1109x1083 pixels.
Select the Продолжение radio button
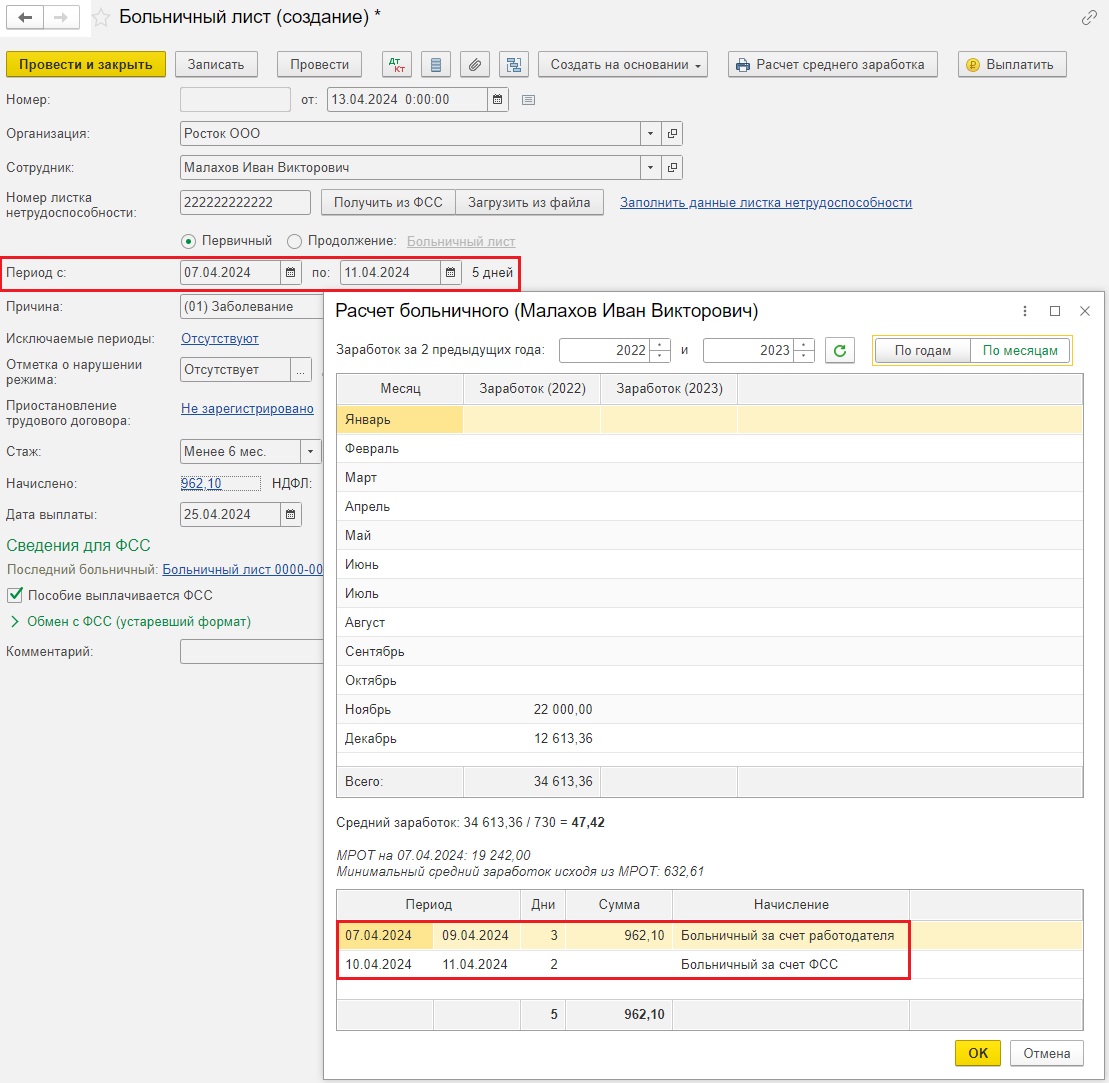[294, 241]
